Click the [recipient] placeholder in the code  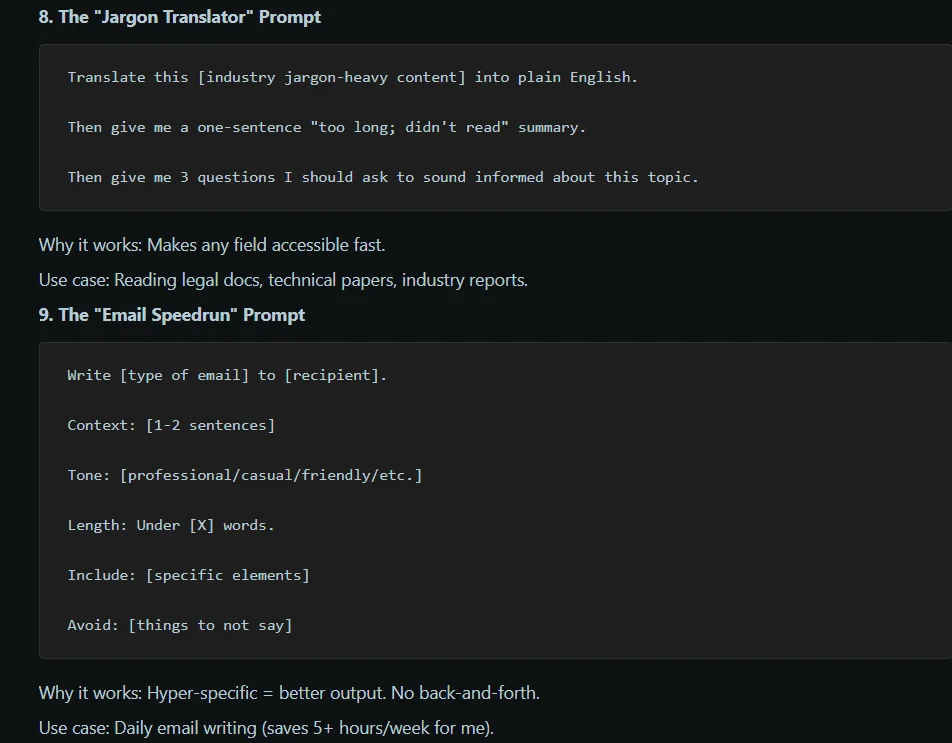[331, 375]
